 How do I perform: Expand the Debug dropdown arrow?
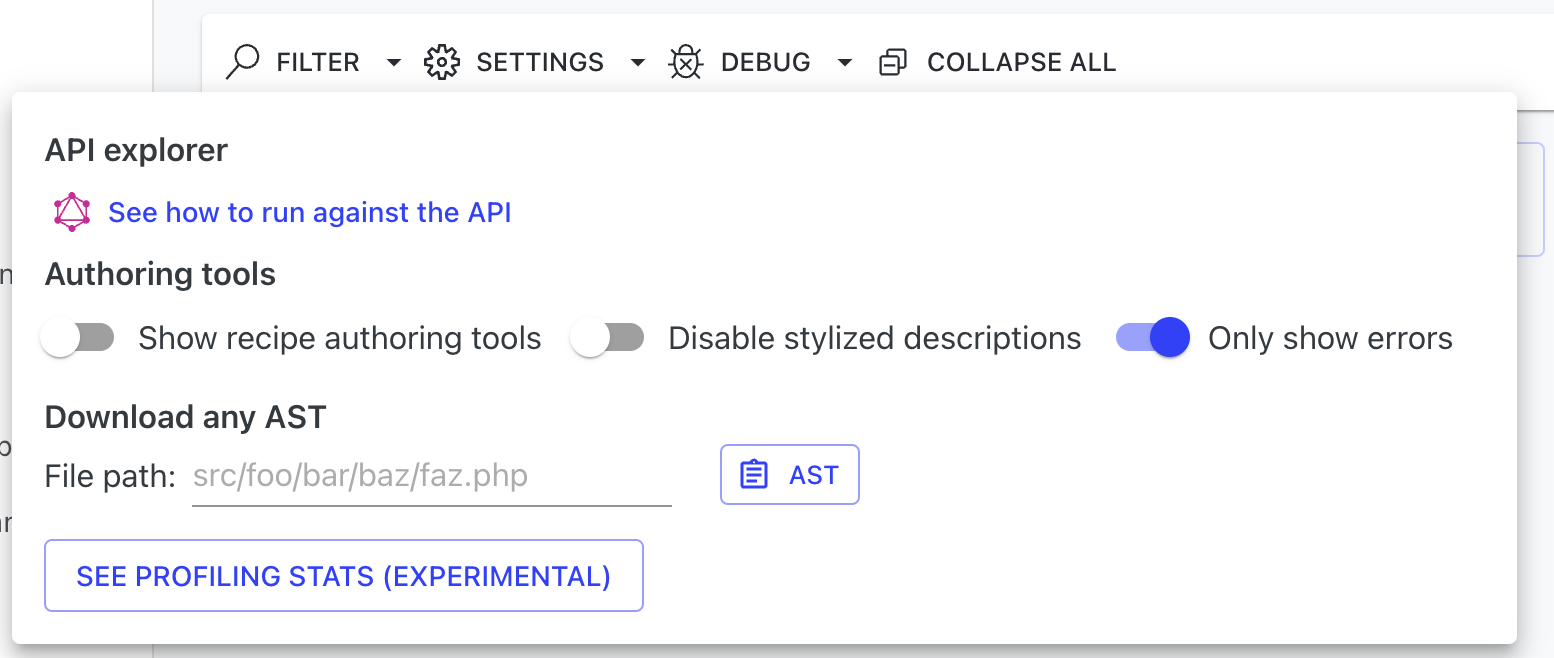[x=845, y=63]
